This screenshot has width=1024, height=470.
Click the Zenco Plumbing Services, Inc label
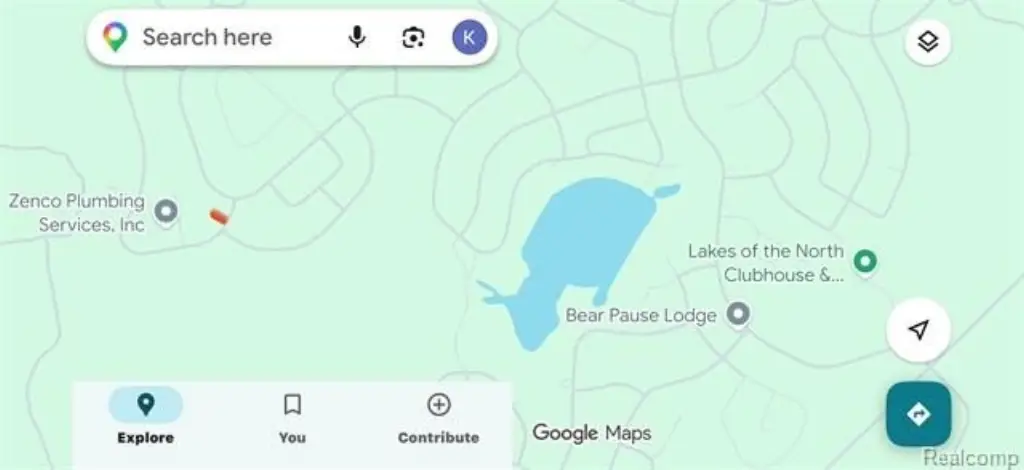tap(77, 213)
